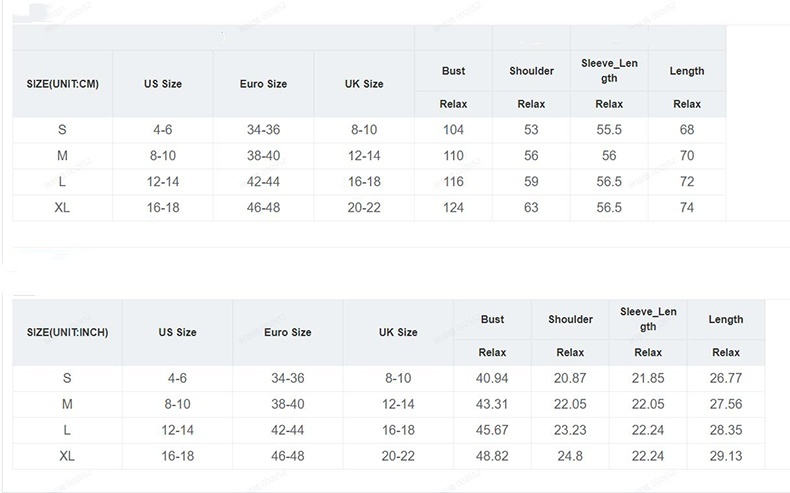Viewport: 790px width, 493px height.
Task: Select the 20.87 shoulder value in inches
Action: pyautogui.click(x=570, y=378)
